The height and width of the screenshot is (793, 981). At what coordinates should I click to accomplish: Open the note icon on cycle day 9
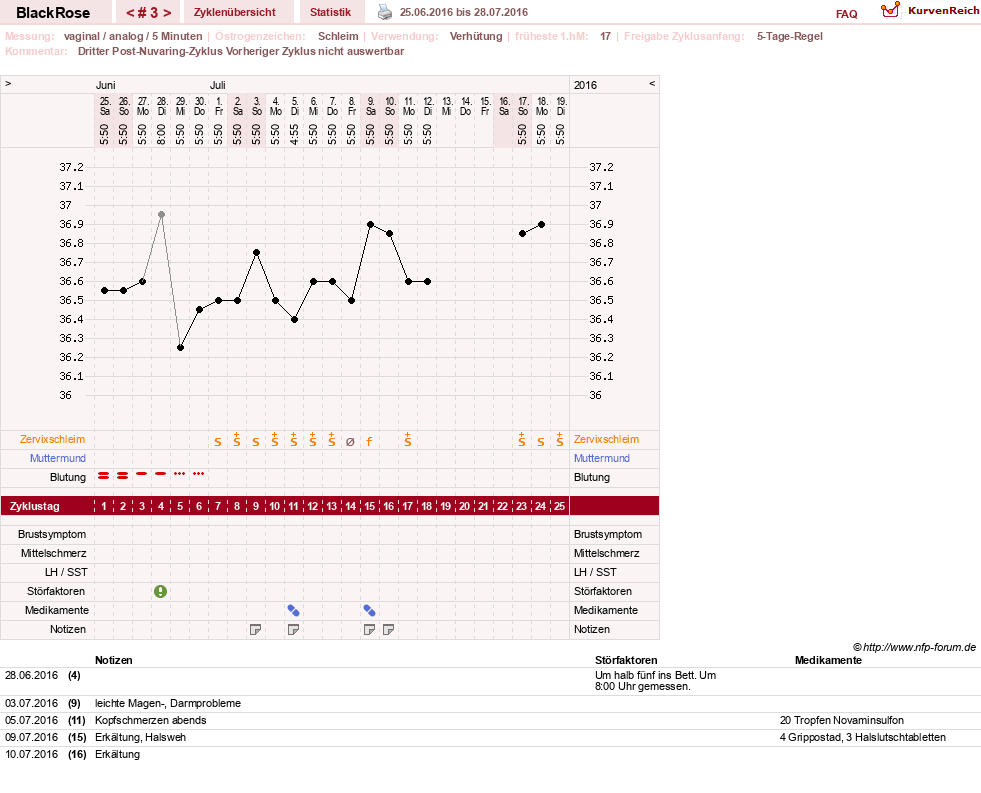click(255, 629)
